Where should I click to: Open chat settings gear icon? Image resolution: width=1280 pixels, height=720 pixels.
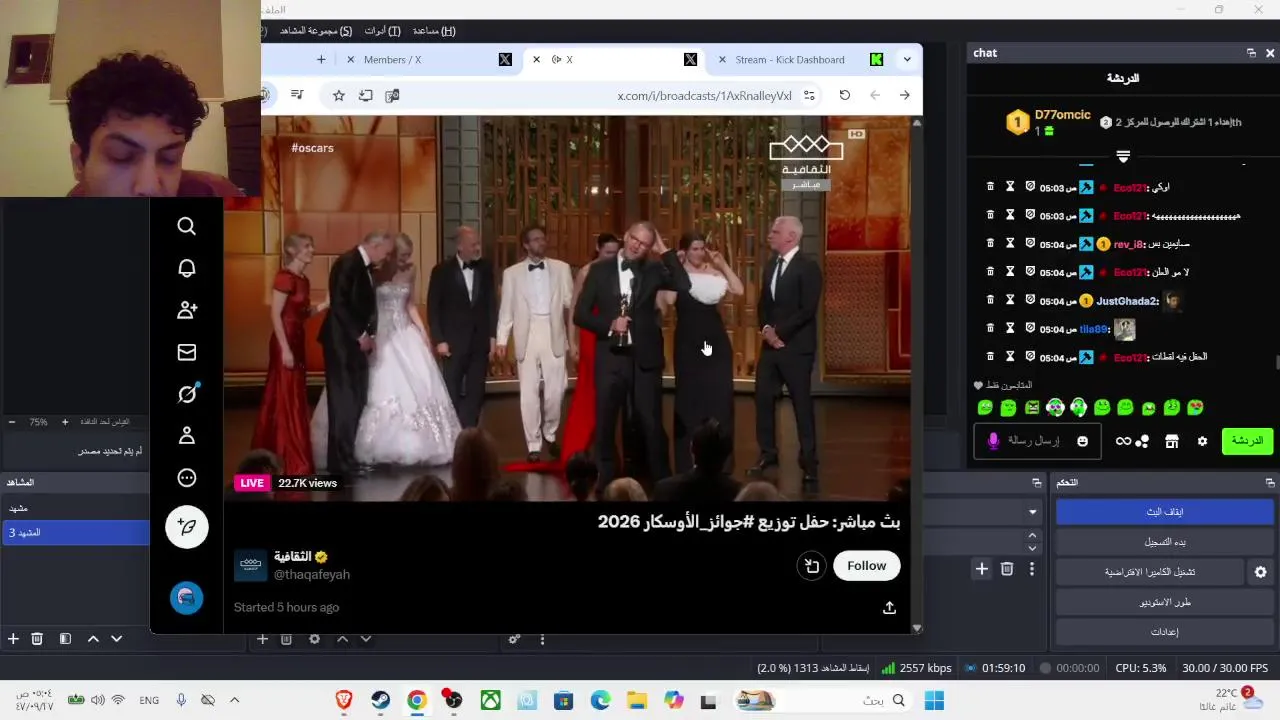coord(1202,441)
